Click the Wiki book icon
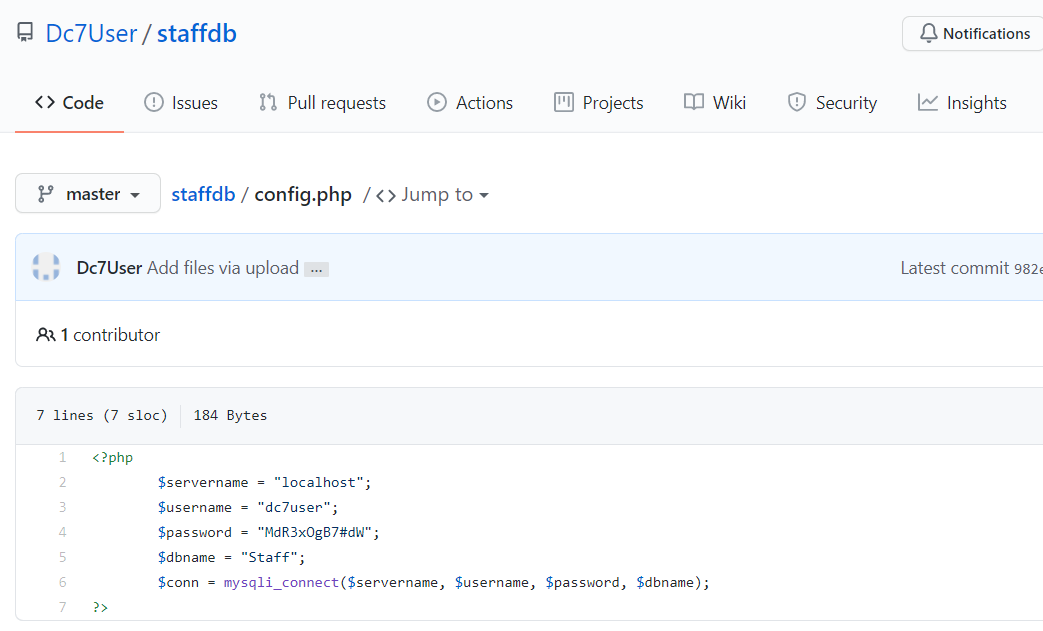 coord(694,102)
